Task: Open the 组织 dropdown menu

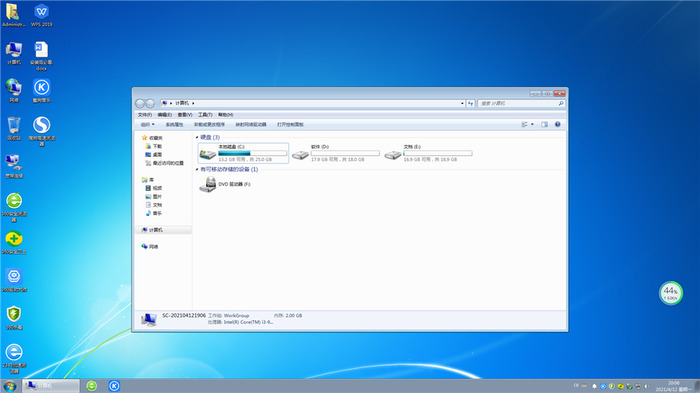Action: point(148,125)
